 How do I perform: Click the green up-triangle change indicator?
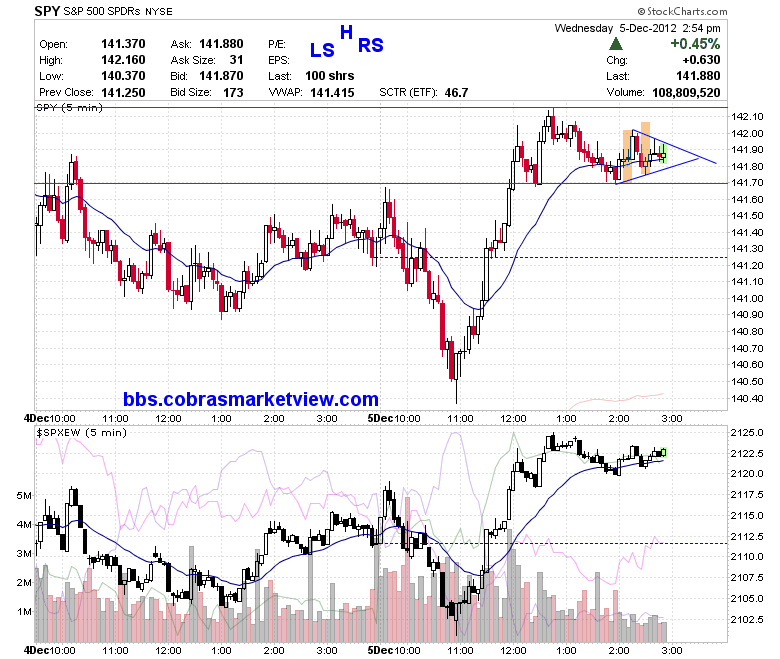point(615,44)
